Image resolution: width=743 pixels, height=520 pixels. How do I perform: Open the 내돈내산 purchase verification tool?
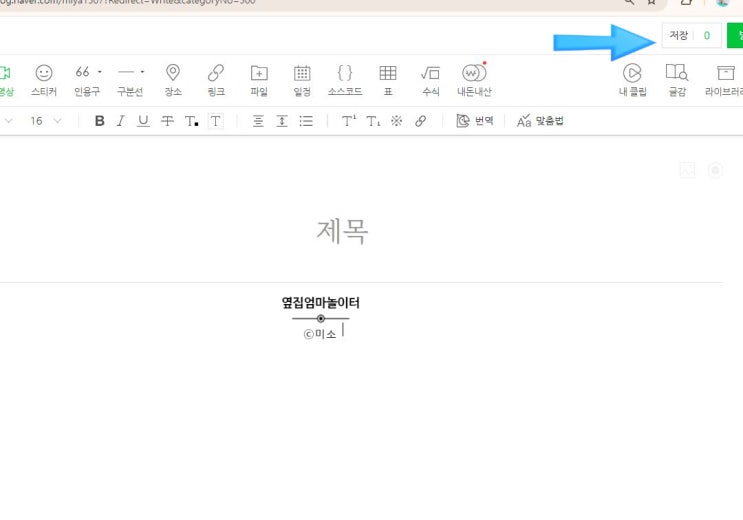(x=474, y=80)
